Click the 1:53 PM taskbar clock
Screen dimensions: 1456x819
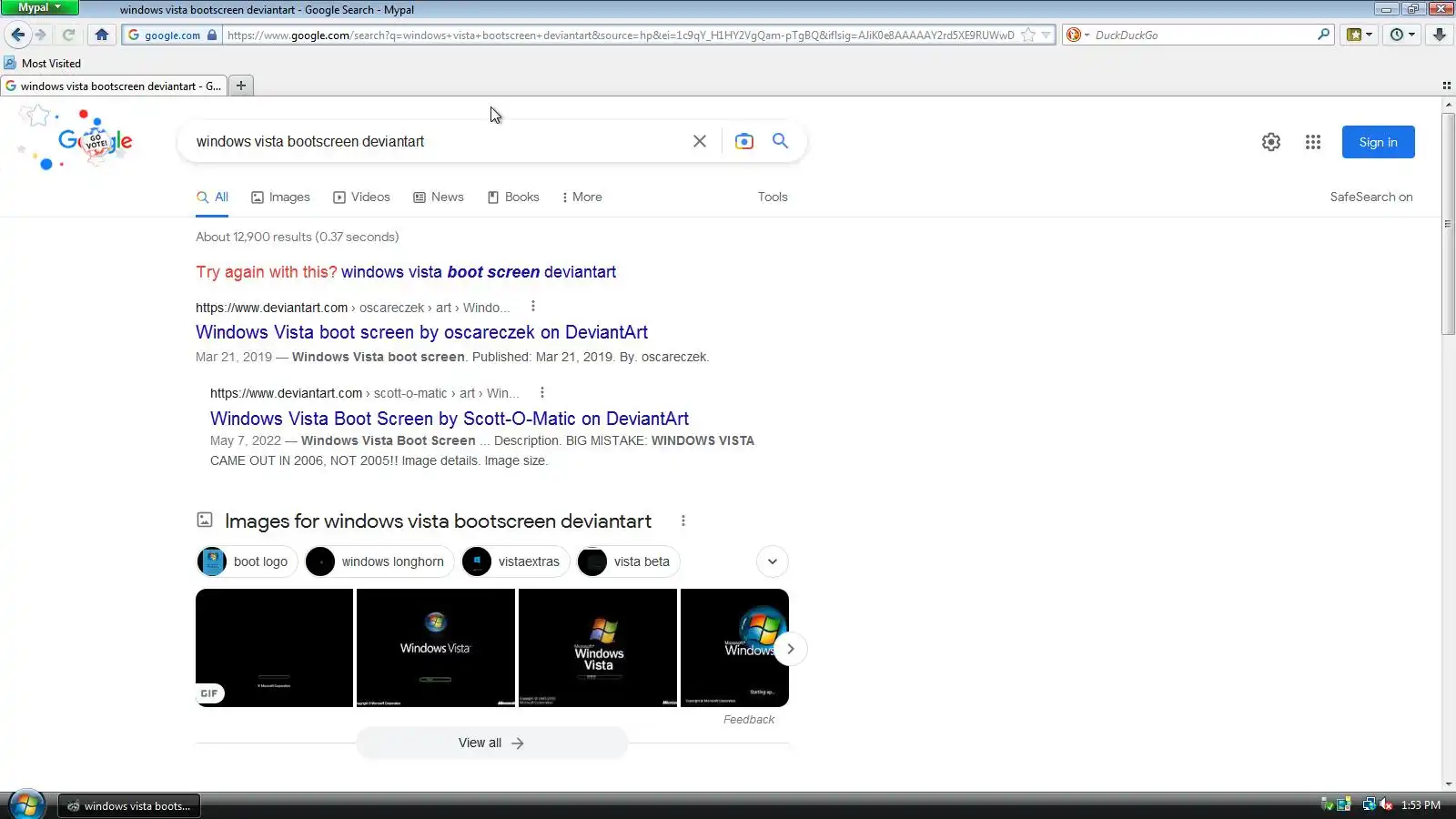click(1421, 805)
